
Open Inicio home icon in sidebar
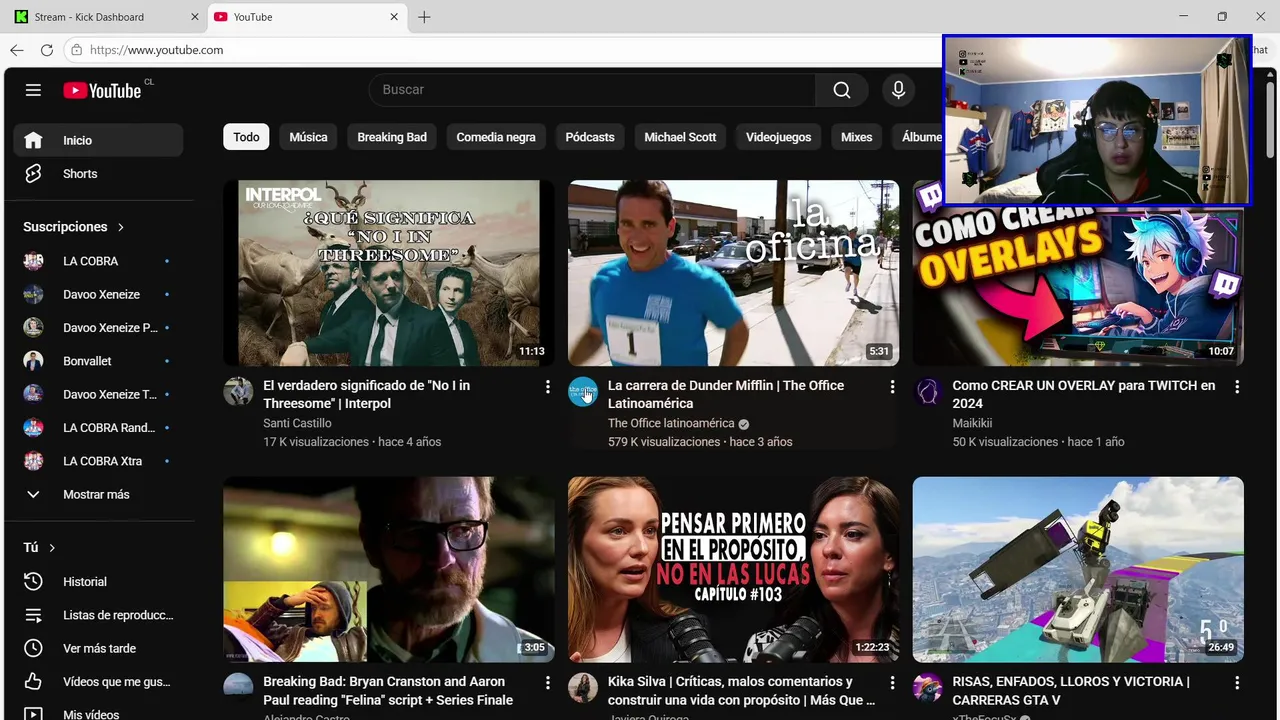click(33, 141)
